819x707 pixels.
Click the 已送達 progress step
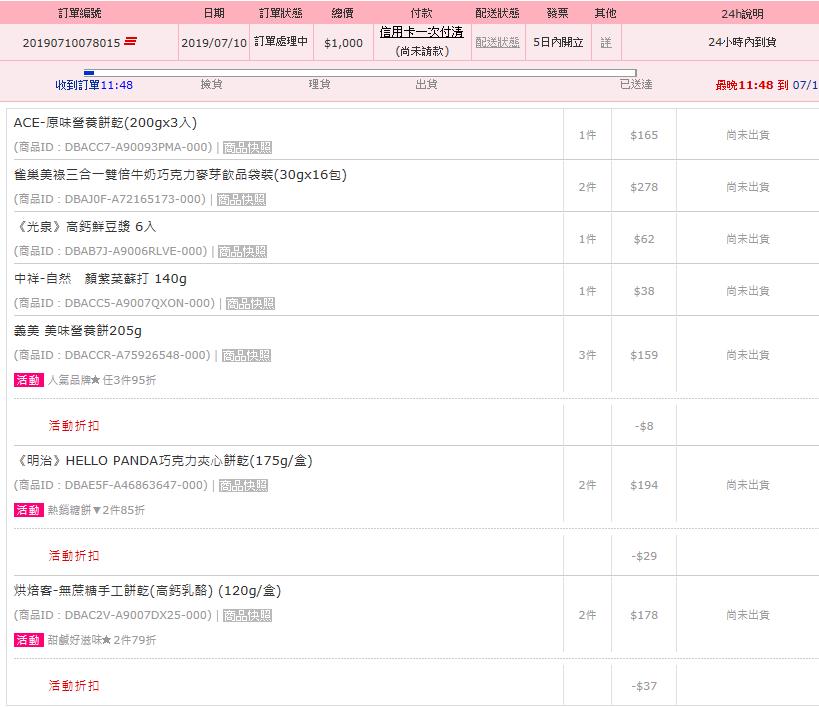point(636,84)
